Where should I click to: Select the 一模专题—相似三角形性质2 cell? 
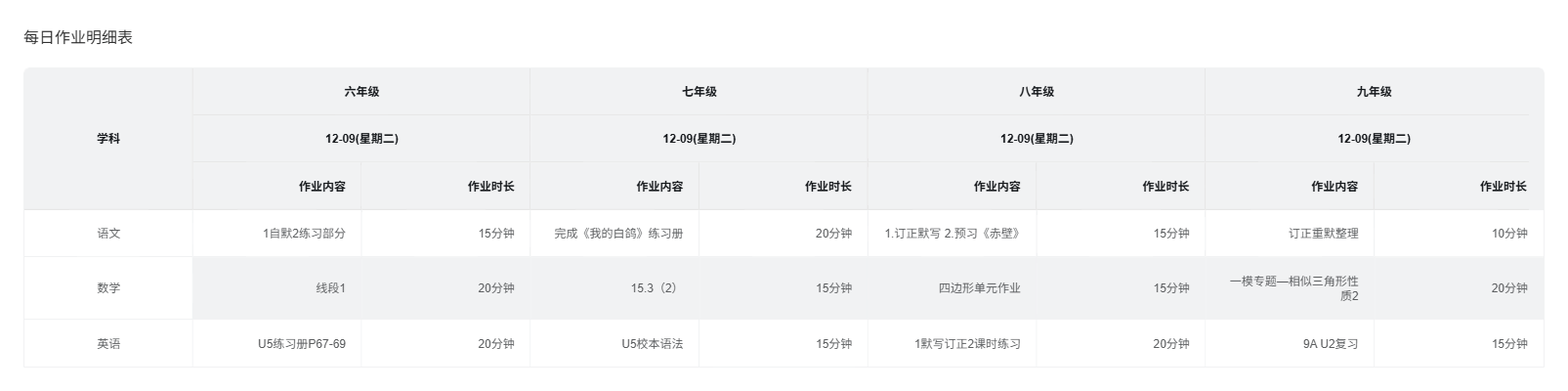[1293, 288]
